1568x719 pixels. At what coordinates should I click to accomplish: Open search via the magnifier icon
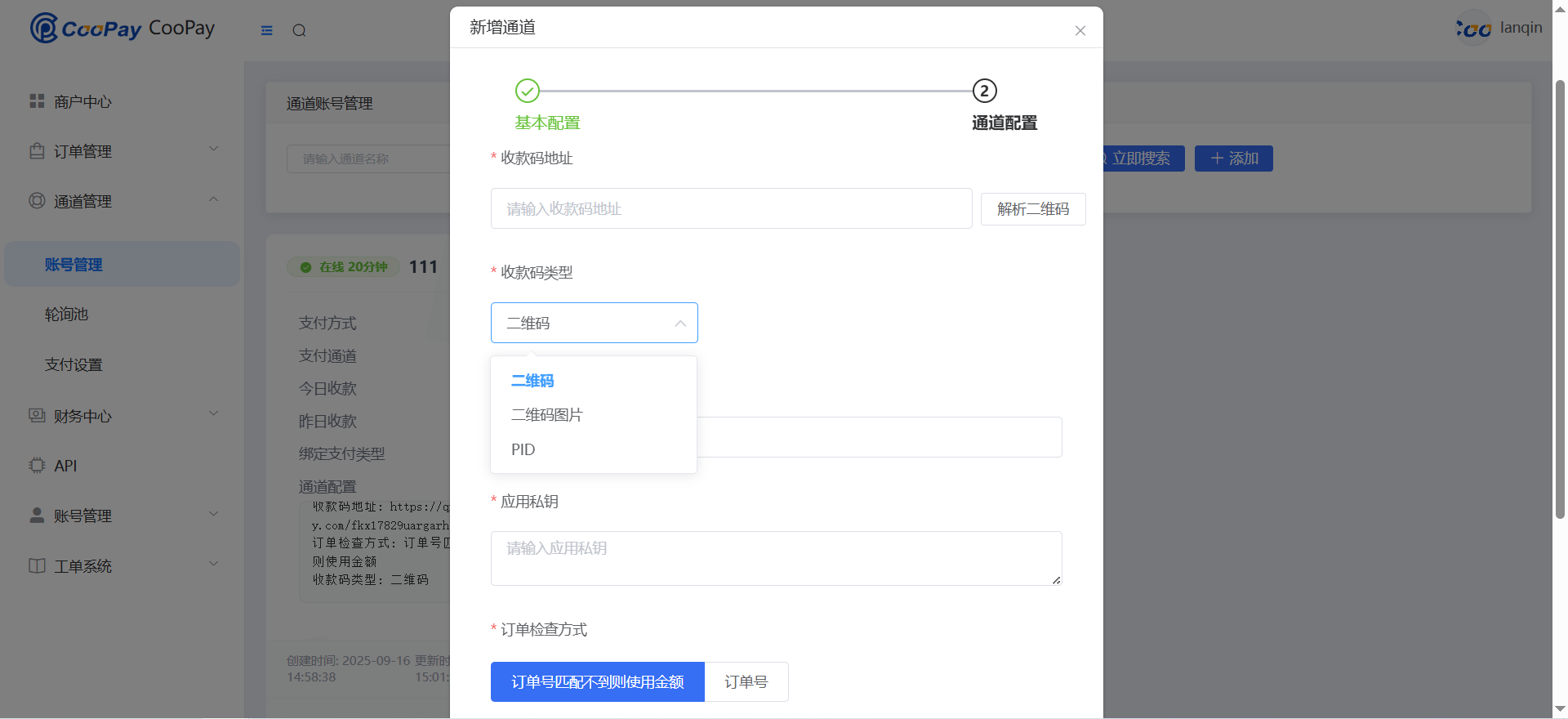[299, 30]
